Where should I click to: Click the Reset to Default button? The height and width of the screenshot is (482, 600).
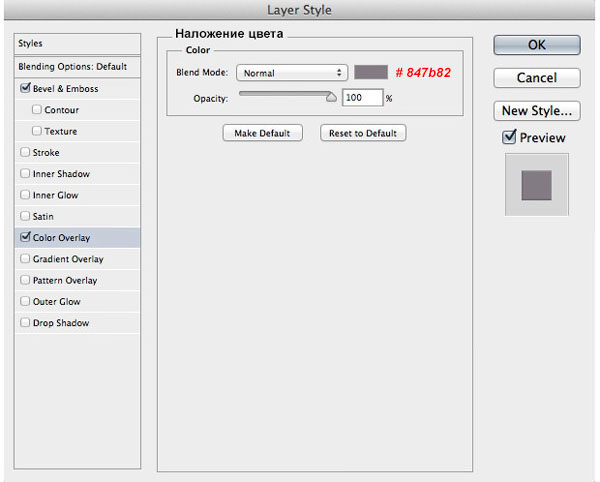[363, 133]
